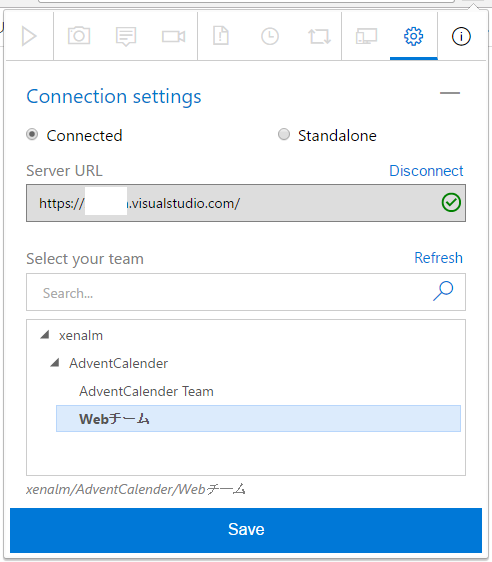492x562 pixels.
Task: Select the AdventCalender Team item
Action: click(x=146, y=391)
